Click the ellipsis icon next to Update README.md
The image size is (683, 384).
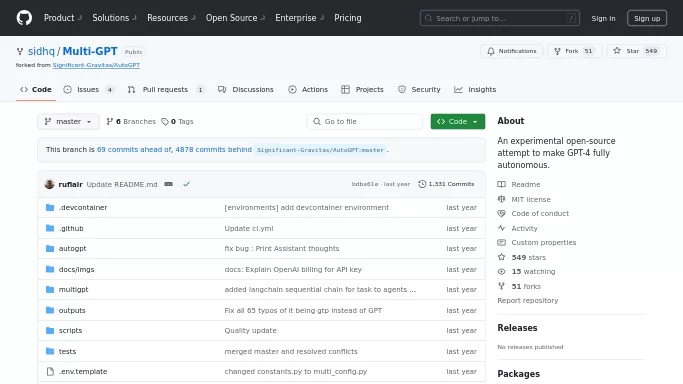[169, 184]
